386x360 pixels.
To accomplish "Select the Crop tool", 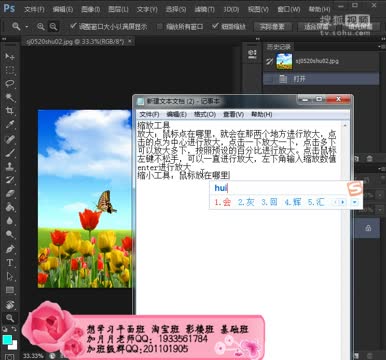I will tap(10, 111).
